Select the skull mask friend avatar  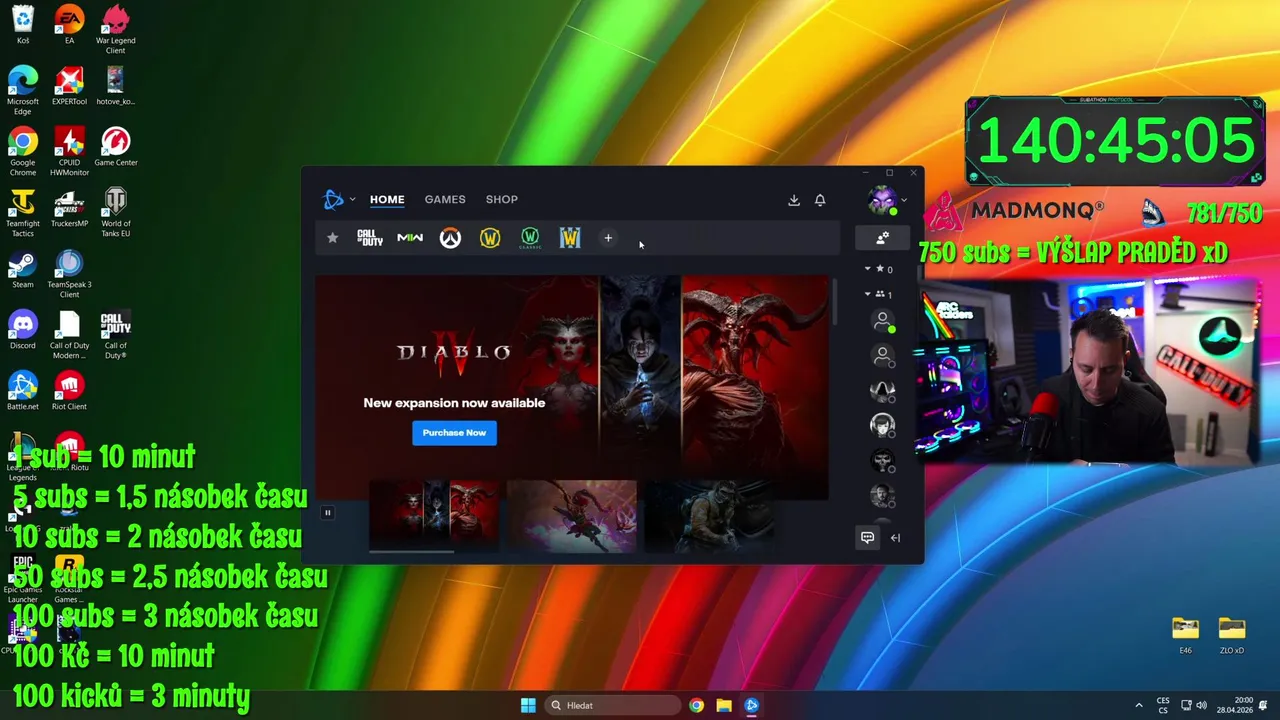pyautogui.click(x=882, y=461)
